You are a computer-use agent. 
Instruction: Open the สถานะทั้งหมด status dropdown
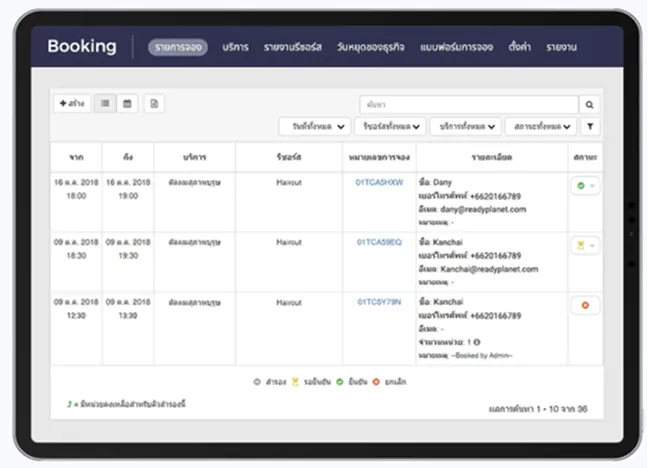(540, 127)
